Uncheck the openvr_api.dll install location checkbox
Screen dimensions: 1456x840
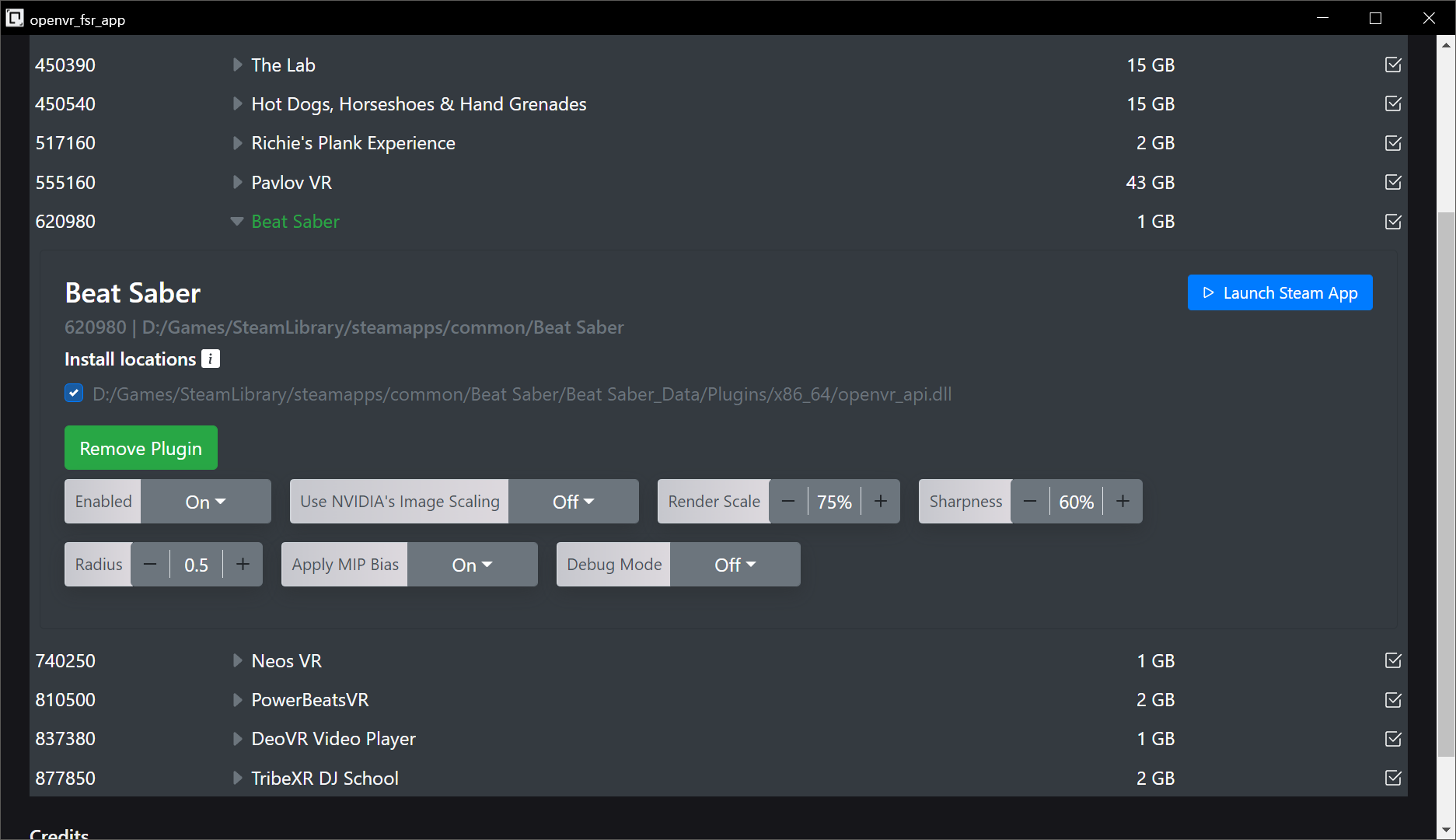(x=74, y=394)
